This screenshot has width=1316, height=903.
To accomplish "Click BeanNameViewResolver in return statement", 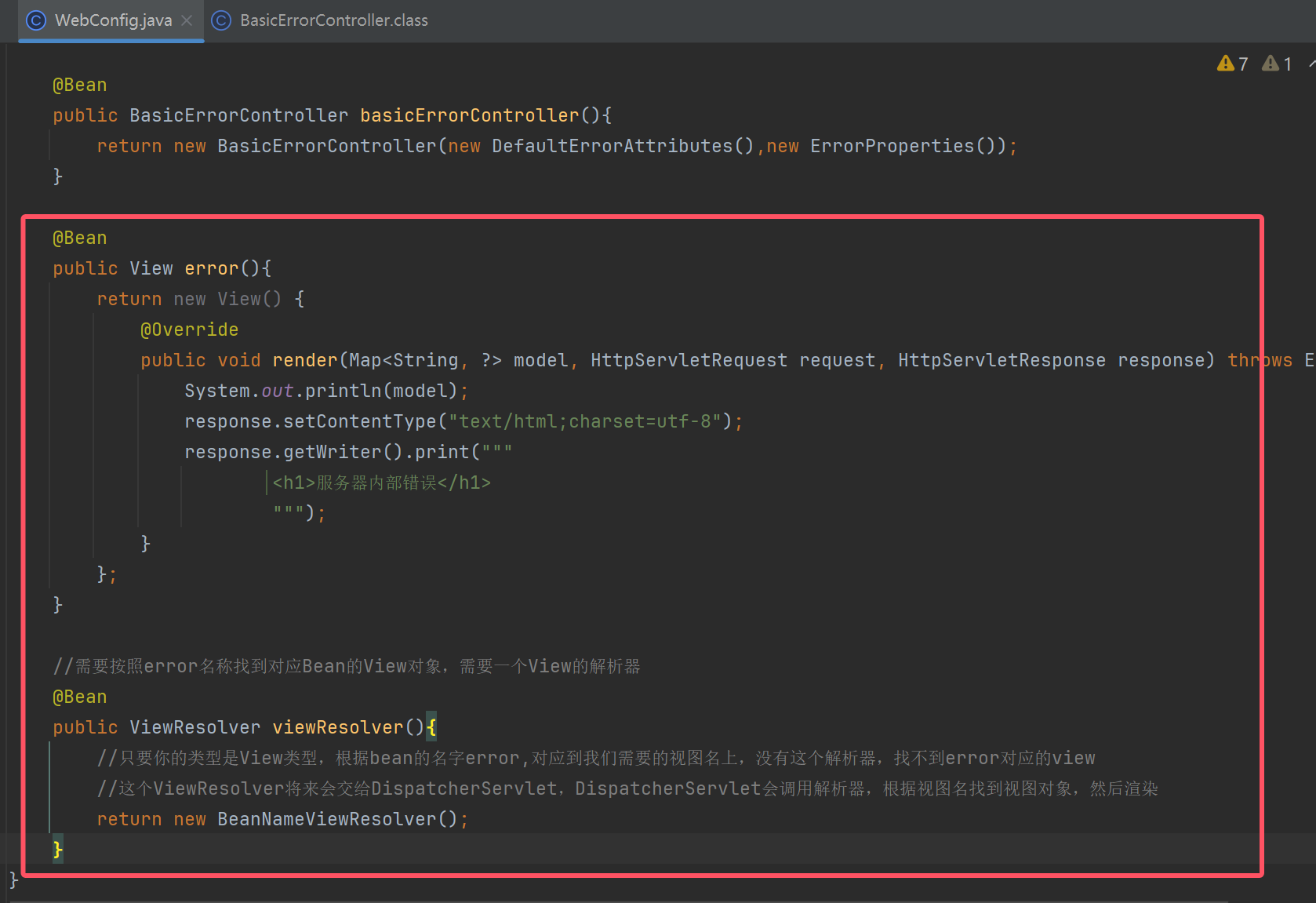I will (327, 819).
